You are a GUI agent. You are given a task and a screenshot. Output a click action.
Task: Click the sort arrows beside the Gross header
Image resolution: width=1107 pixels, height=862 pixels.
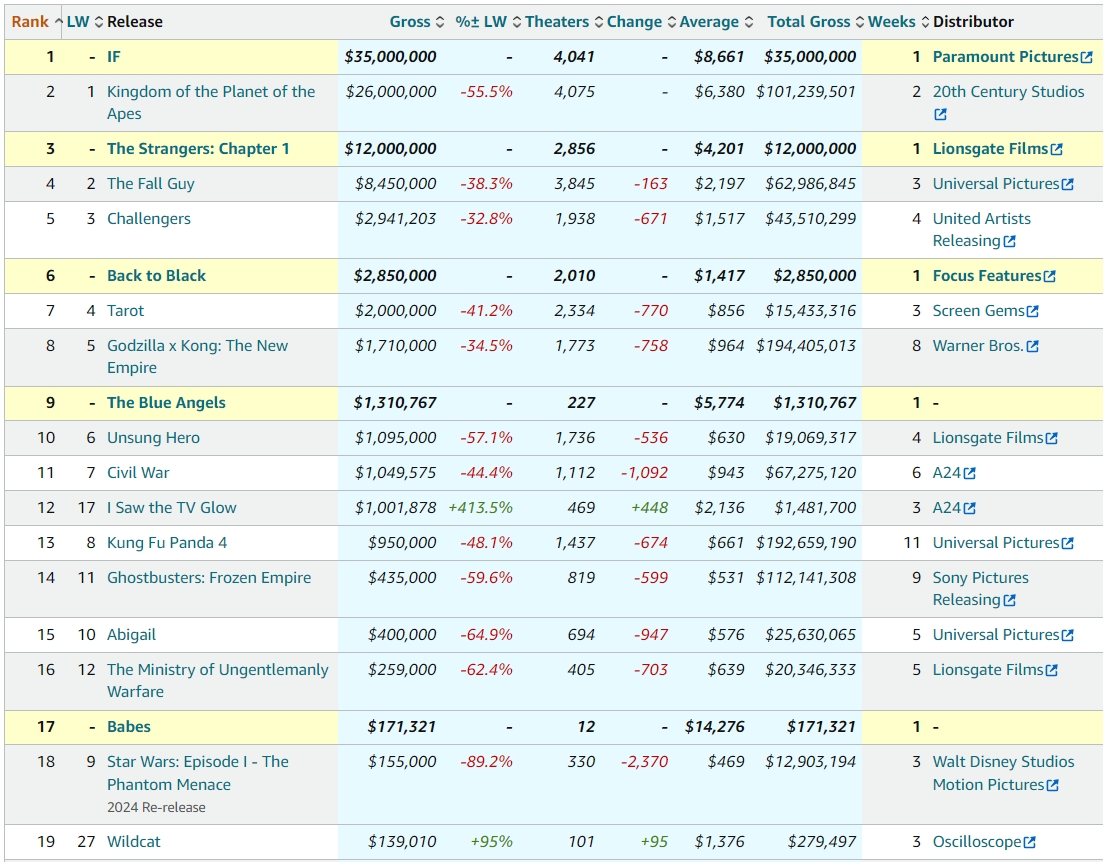tap(440, 22)
